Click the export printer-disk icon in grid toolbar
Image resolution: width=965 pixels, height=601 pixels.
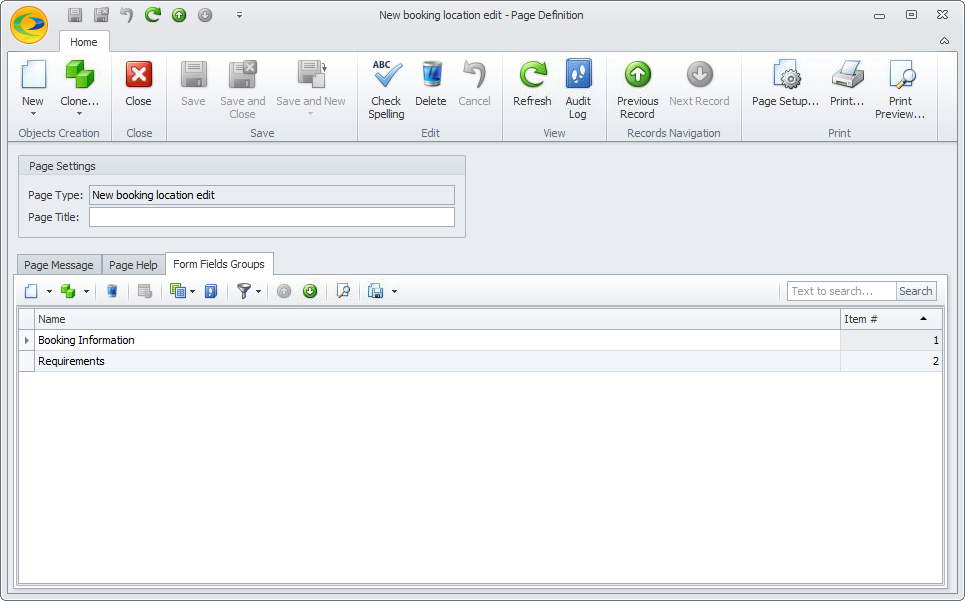[375, 291]
